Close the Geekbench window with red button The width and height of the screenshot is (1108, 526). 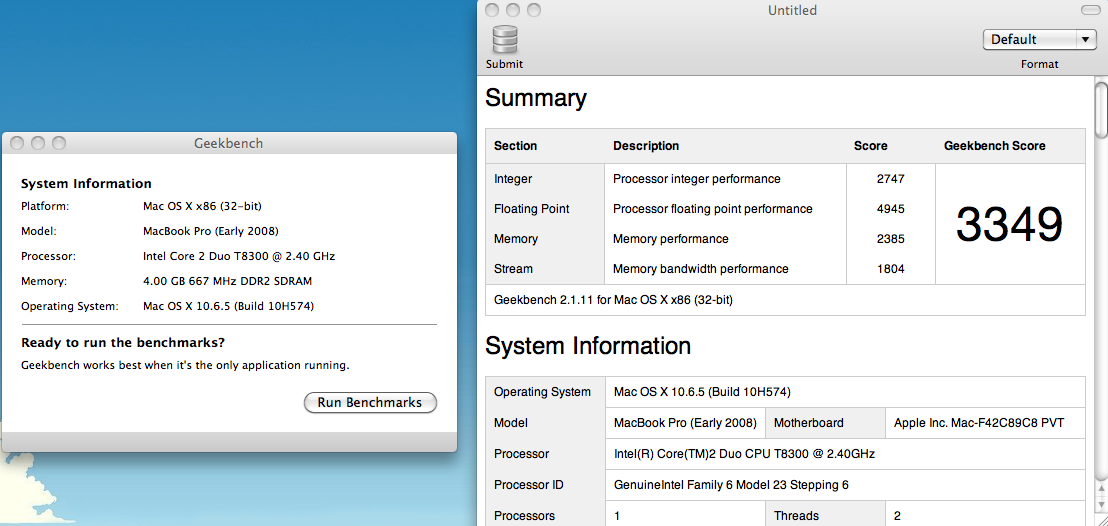point(18,143)
